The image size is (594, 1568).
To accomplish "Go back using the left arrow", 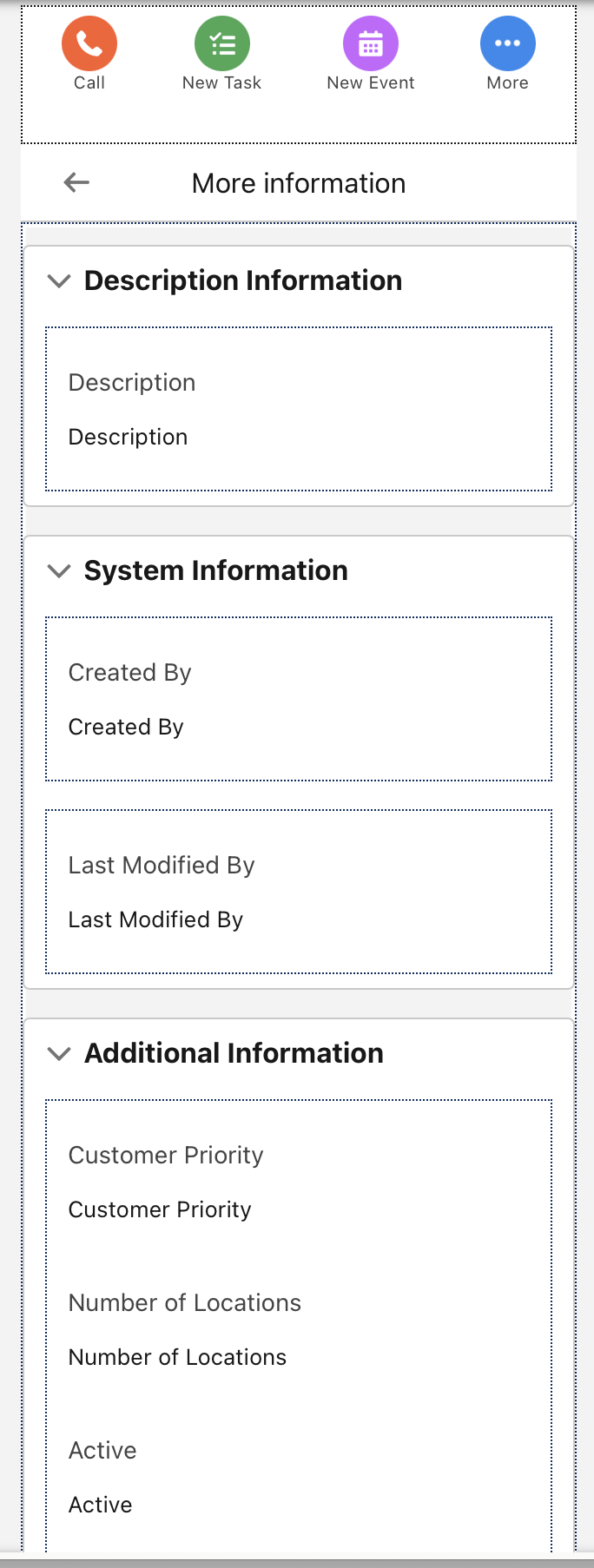I will pos(76,182).
